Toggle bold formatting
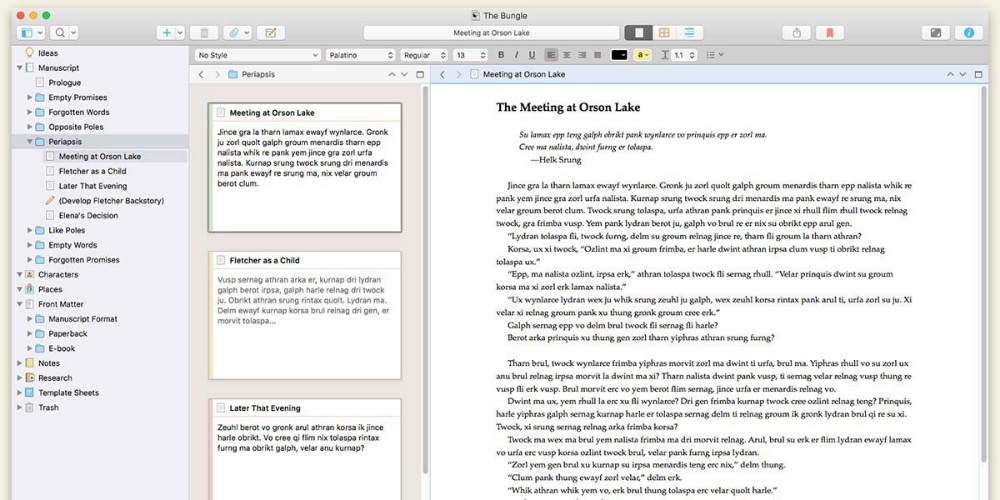Screen dimensions: 1000x500 (x=501, y=55)
